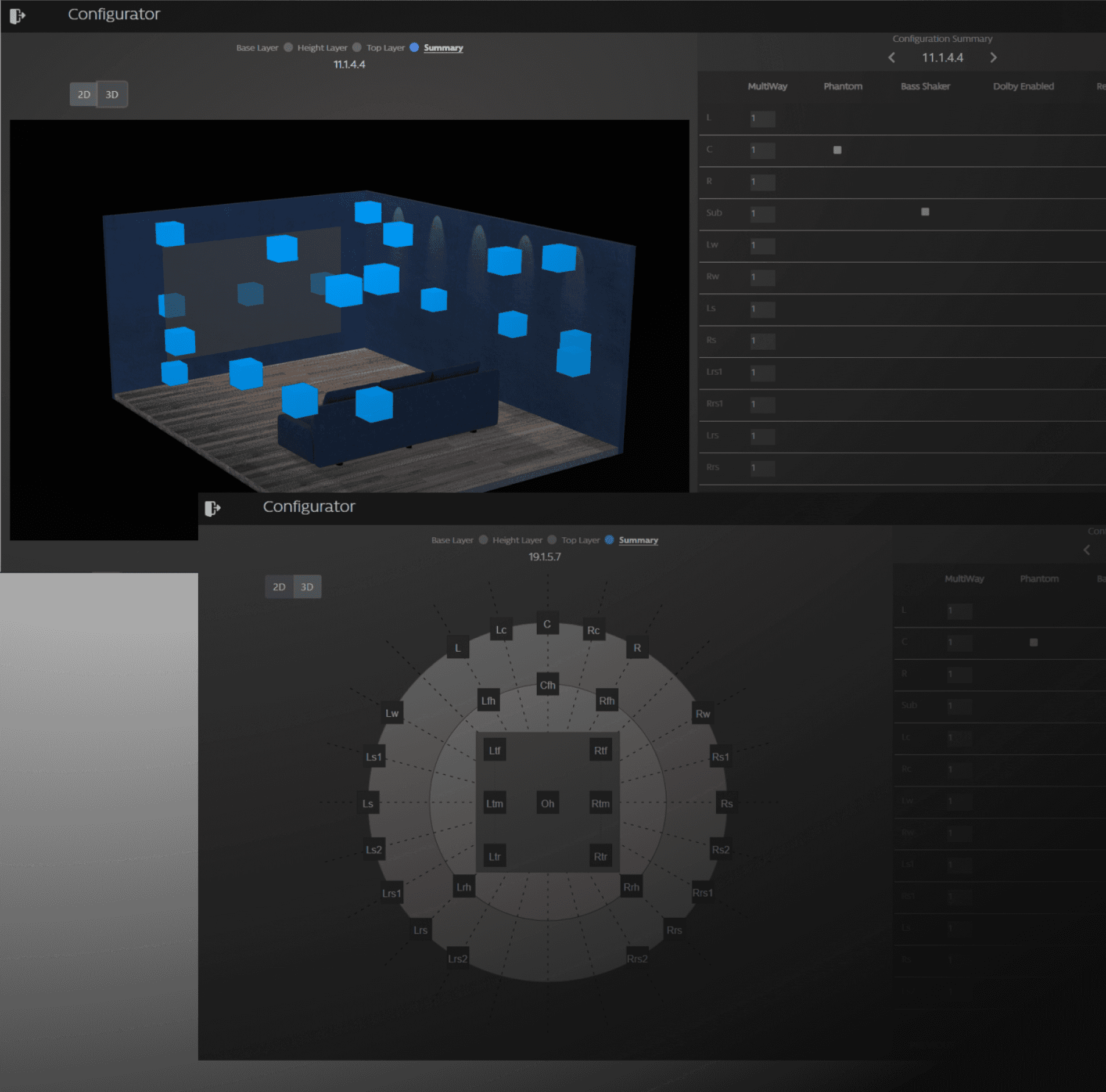The height and width of the screenshot is (1092, 1106).
Task: Select Height Layer radio in lower window
Action: (552, 540)
